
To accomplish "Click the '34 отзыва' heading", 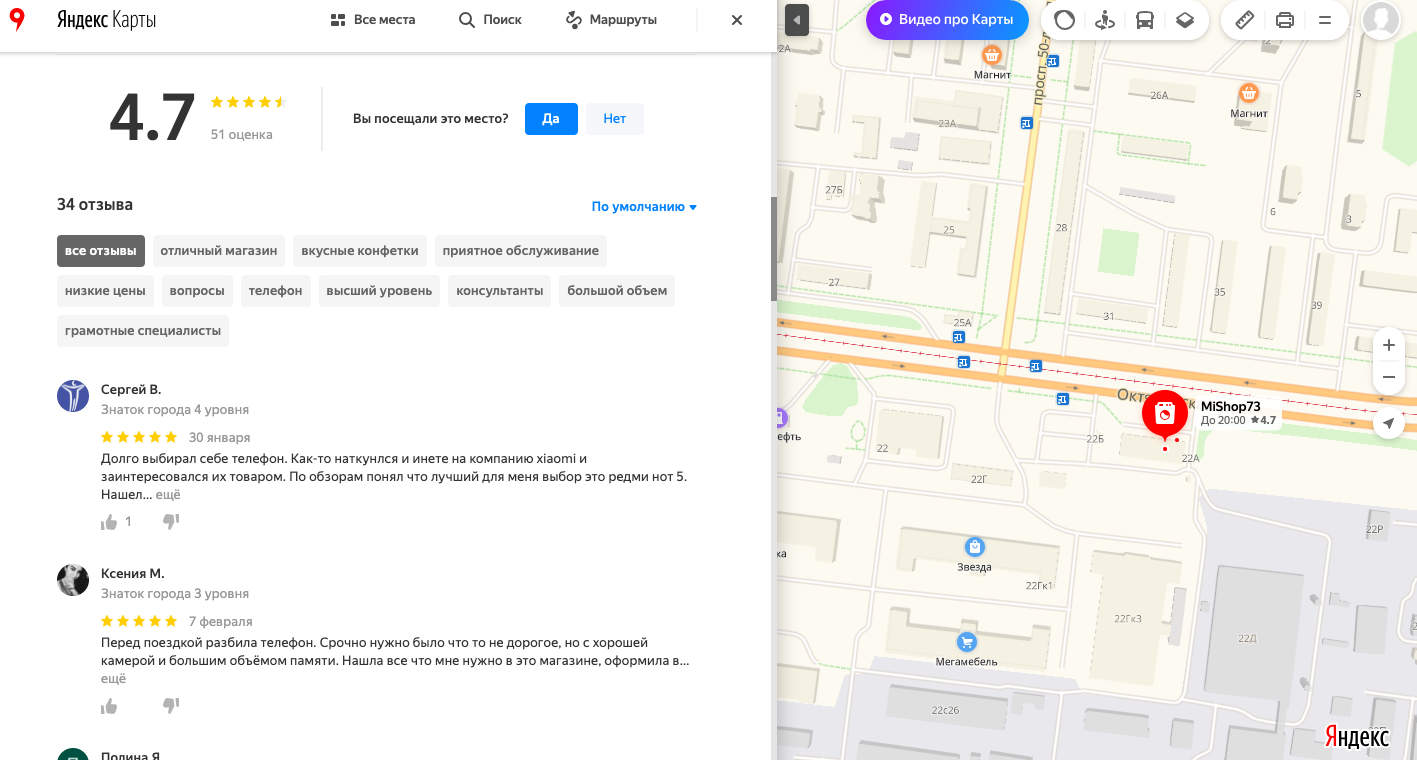I will pyautogui.click(x=95, y=205).
